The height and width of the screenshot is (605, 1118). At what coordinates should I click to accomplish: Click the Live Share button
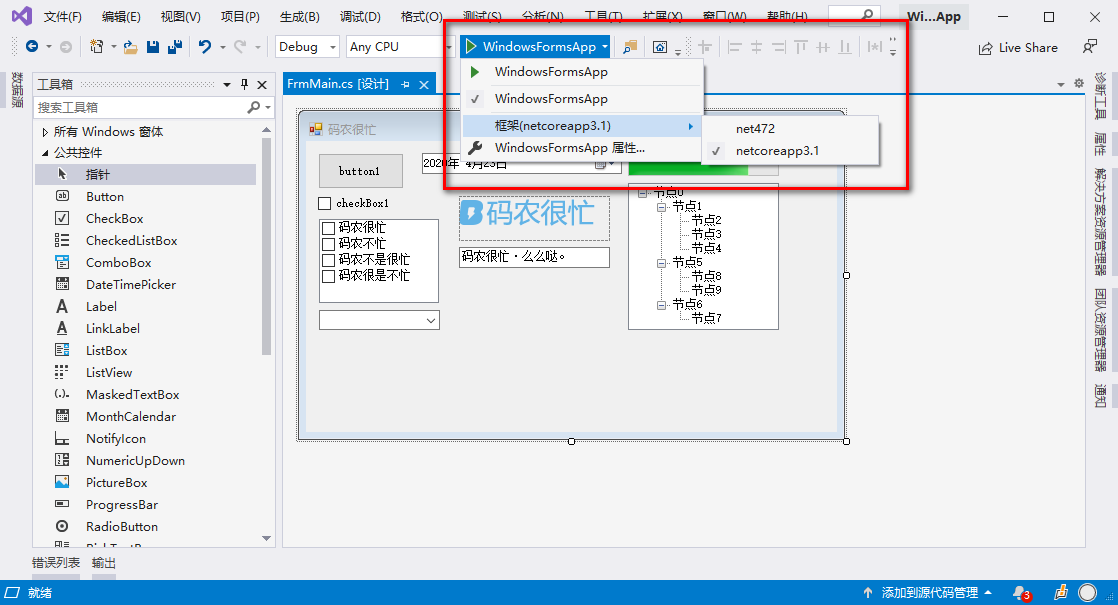(1018, 48)
